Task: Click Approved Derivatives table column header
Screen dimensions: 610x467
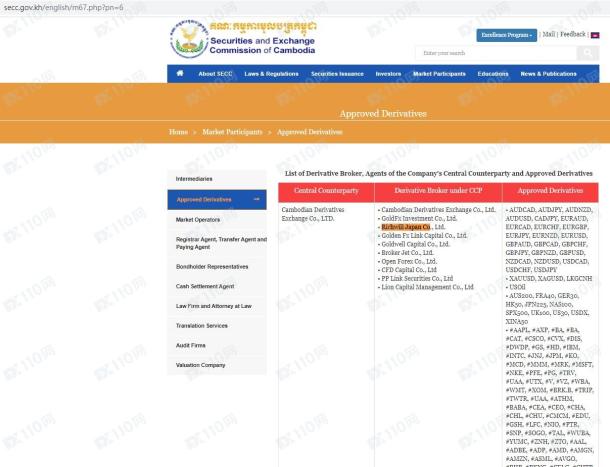Action: pos(550,191)
